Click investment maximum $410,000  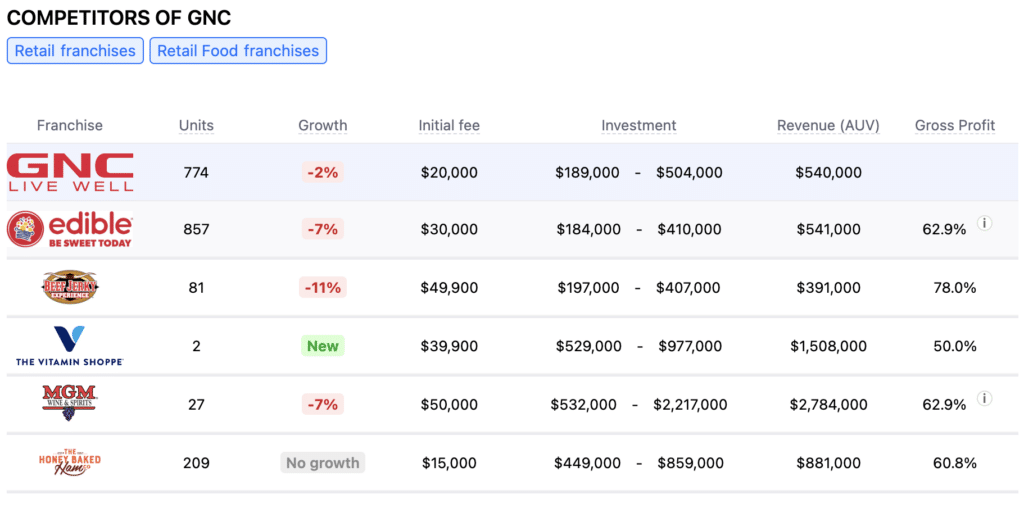[690, 230]
